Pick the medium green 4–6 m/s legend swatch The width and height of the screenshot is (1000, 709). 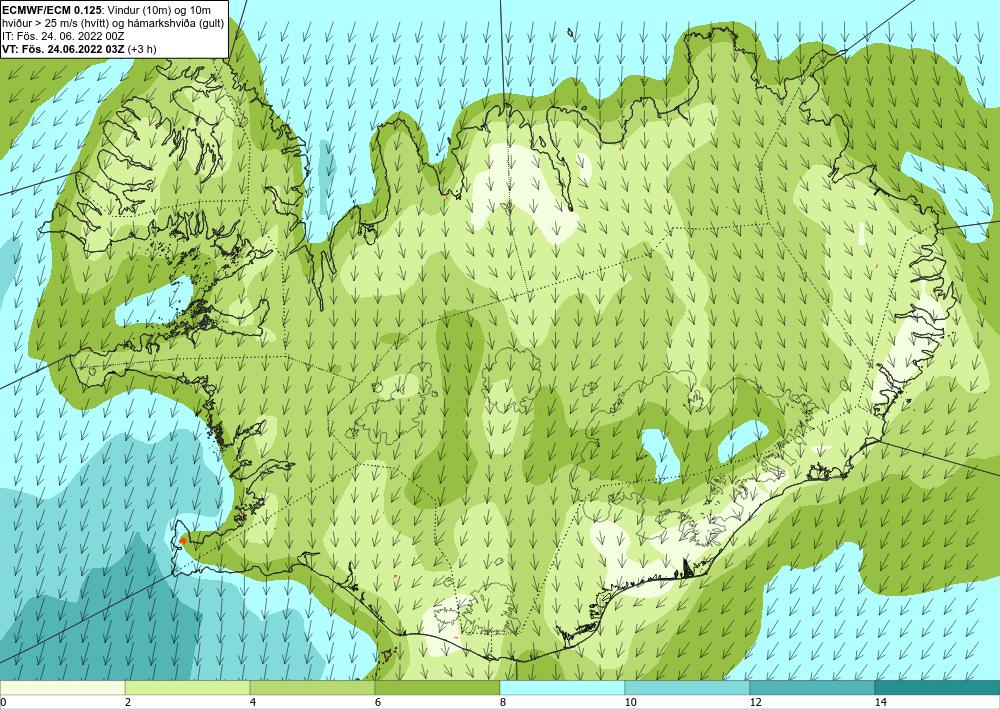coord(312,687)
